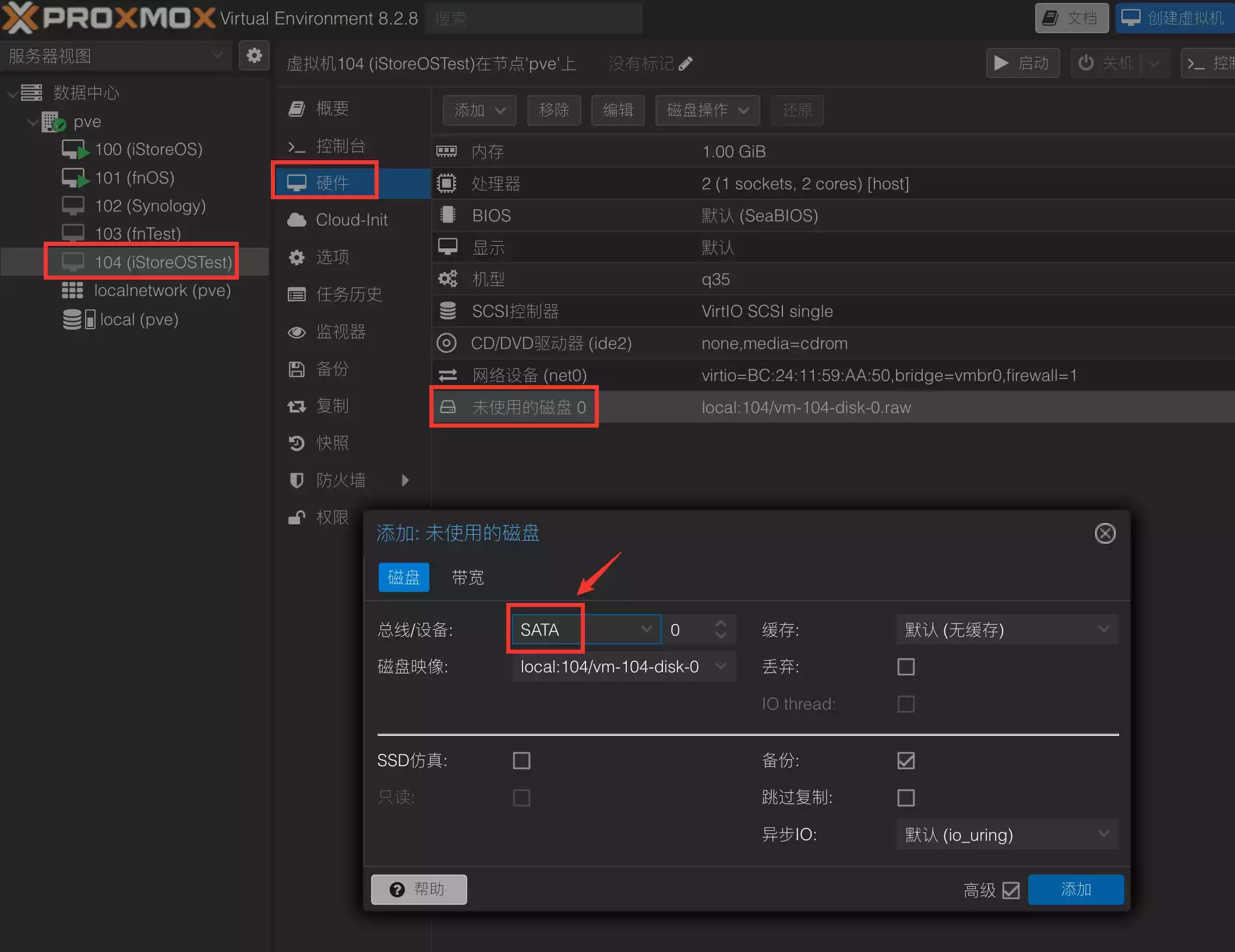
Task: Click the gear settings icon beside server view
Action: pos(254,56)
